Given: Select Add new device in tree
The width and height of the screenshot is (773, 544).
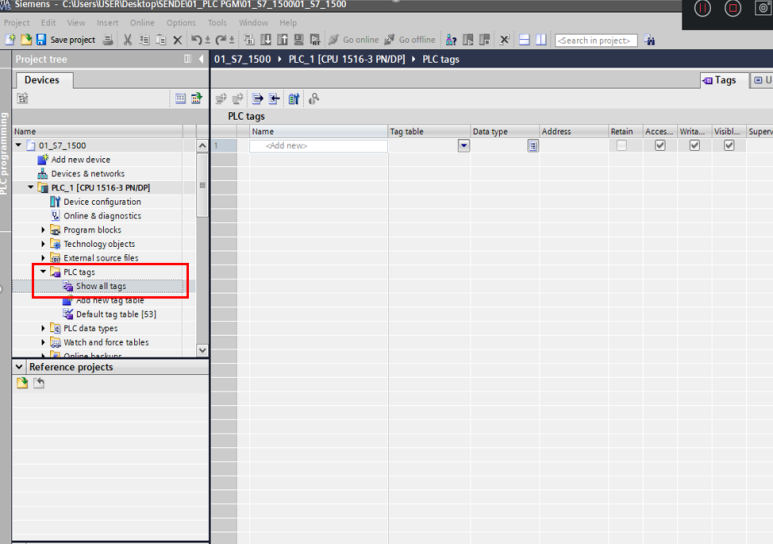Looking at the screenshot, I should (x=80, y=159).
